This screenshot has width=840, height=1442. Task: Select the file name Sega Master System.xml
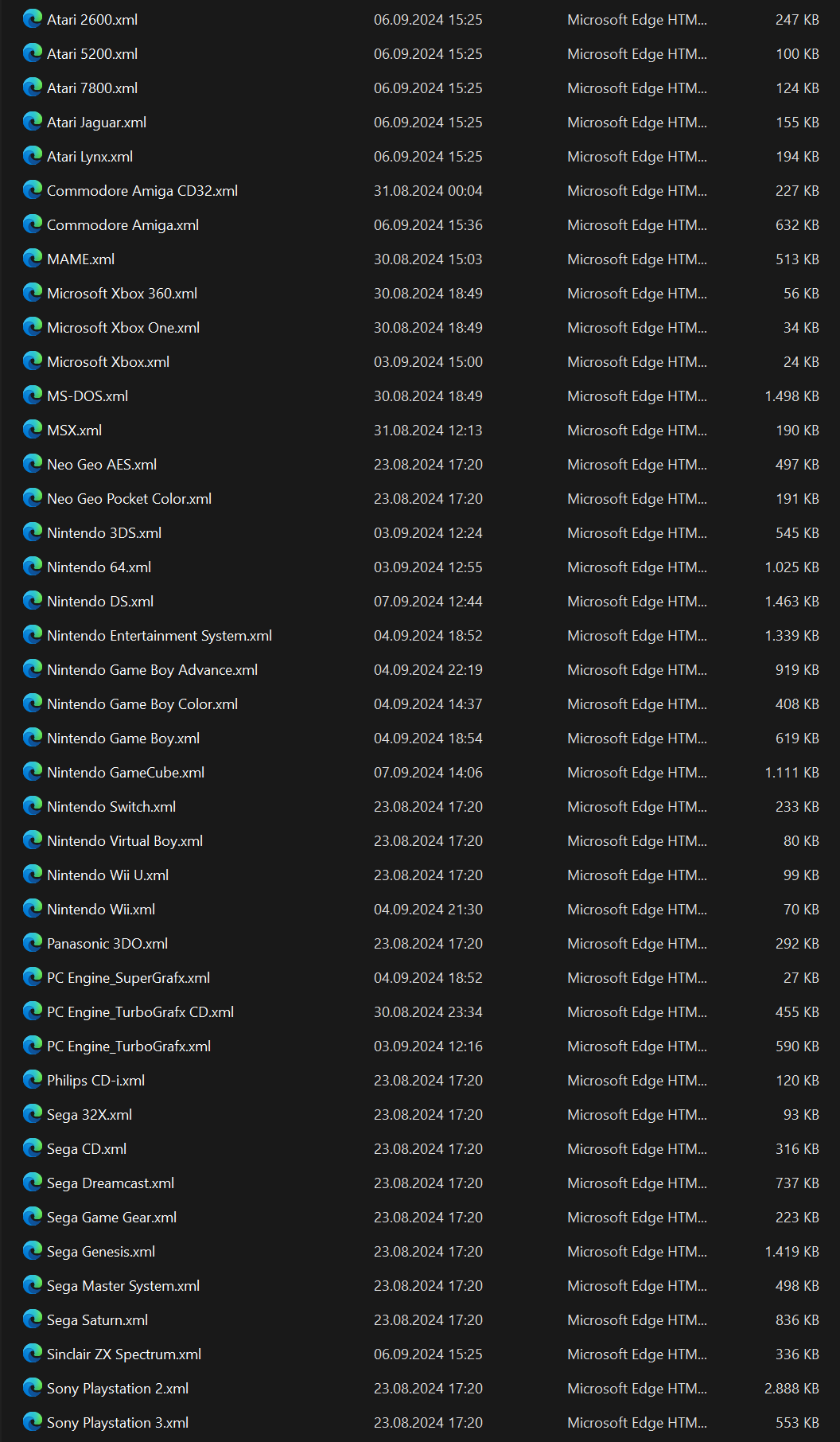pyautogui.click(x=123, y=1286)
